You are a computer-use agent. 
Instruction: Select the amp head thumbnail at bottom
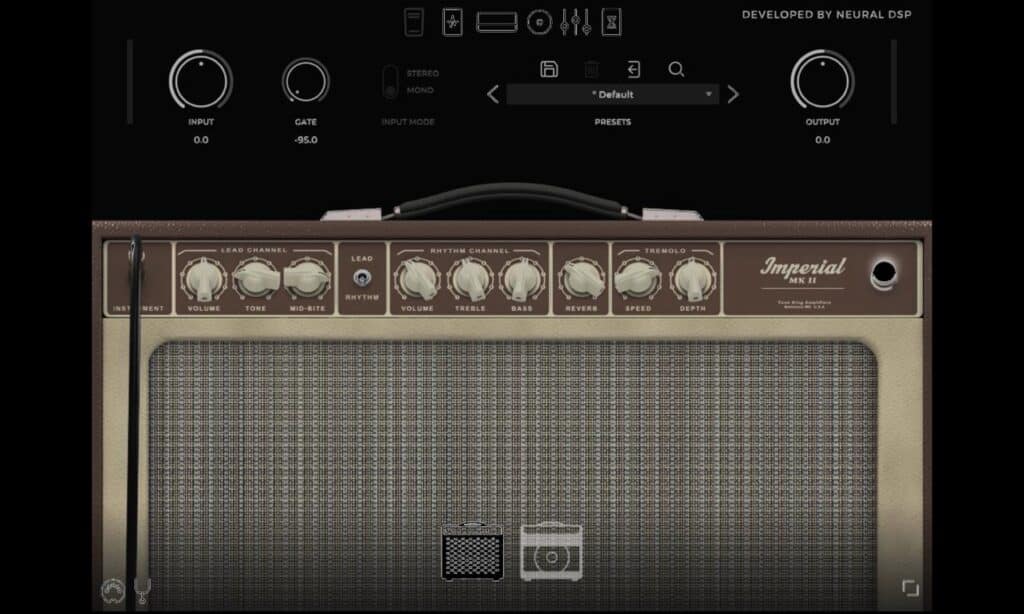click(x=473, y=552)
